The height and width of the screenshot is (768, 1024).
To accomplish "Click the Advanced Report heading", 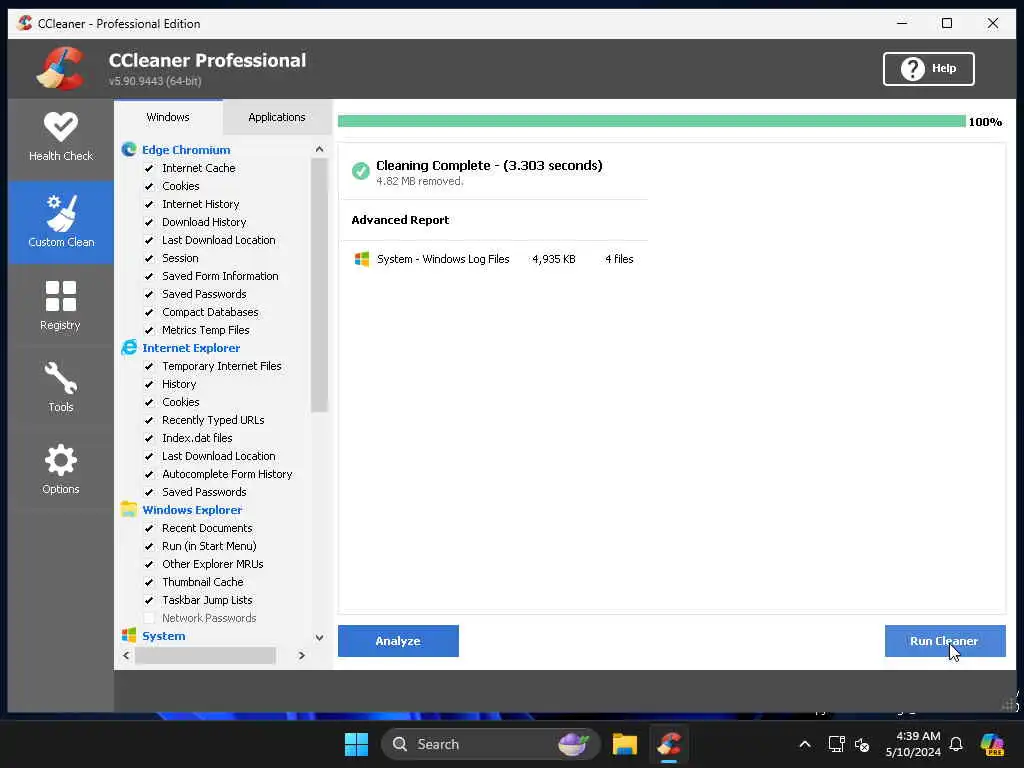I will coord(400,220).
